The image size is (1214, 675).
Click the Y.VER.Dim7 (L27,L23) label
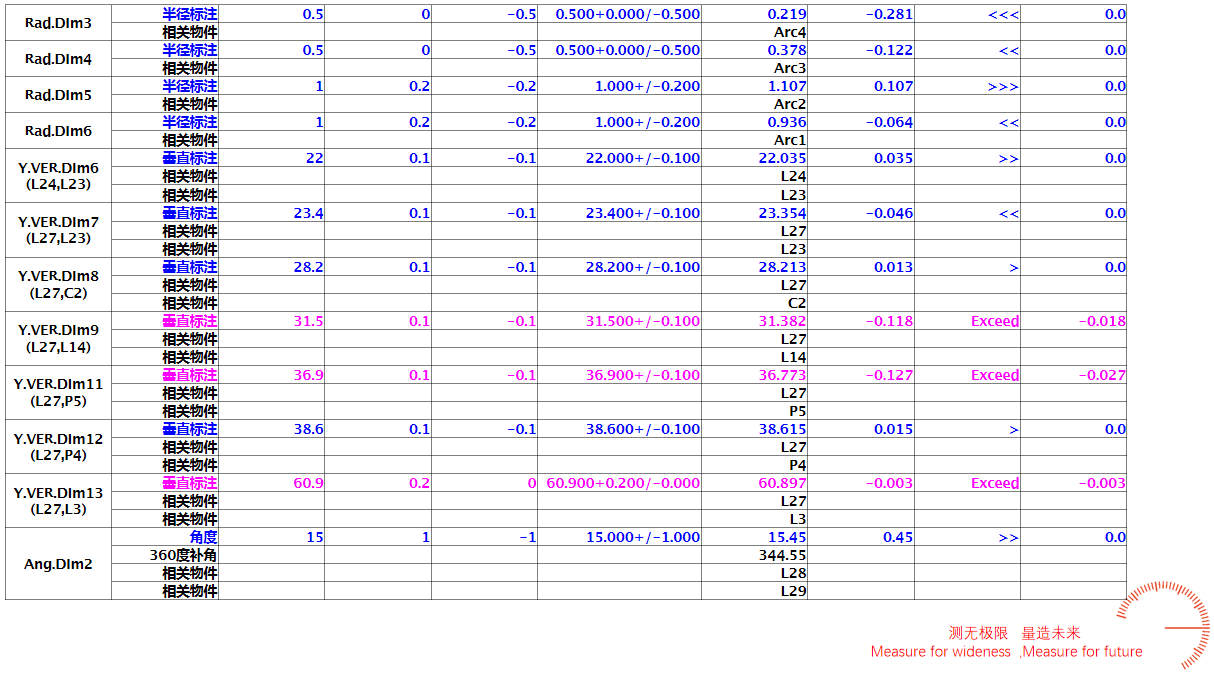[58, 230]
